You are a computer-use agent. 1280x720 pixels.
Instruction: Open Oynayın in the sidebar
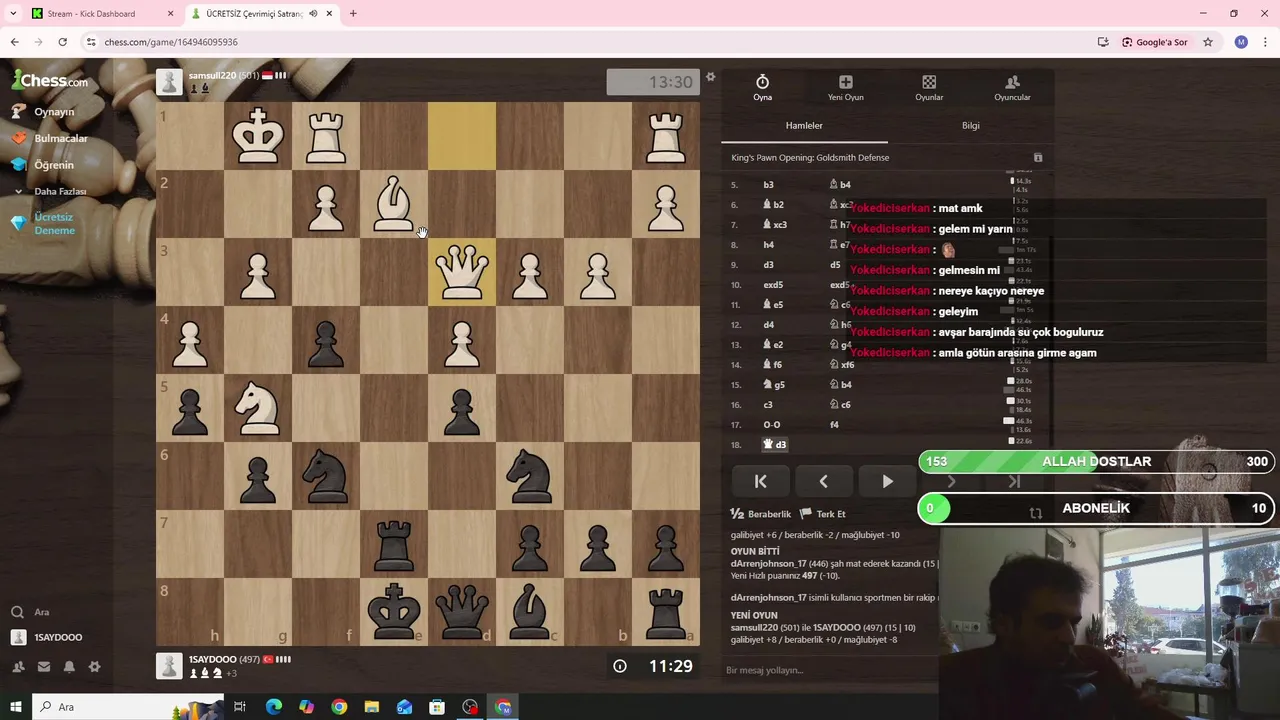pos(54,112)
